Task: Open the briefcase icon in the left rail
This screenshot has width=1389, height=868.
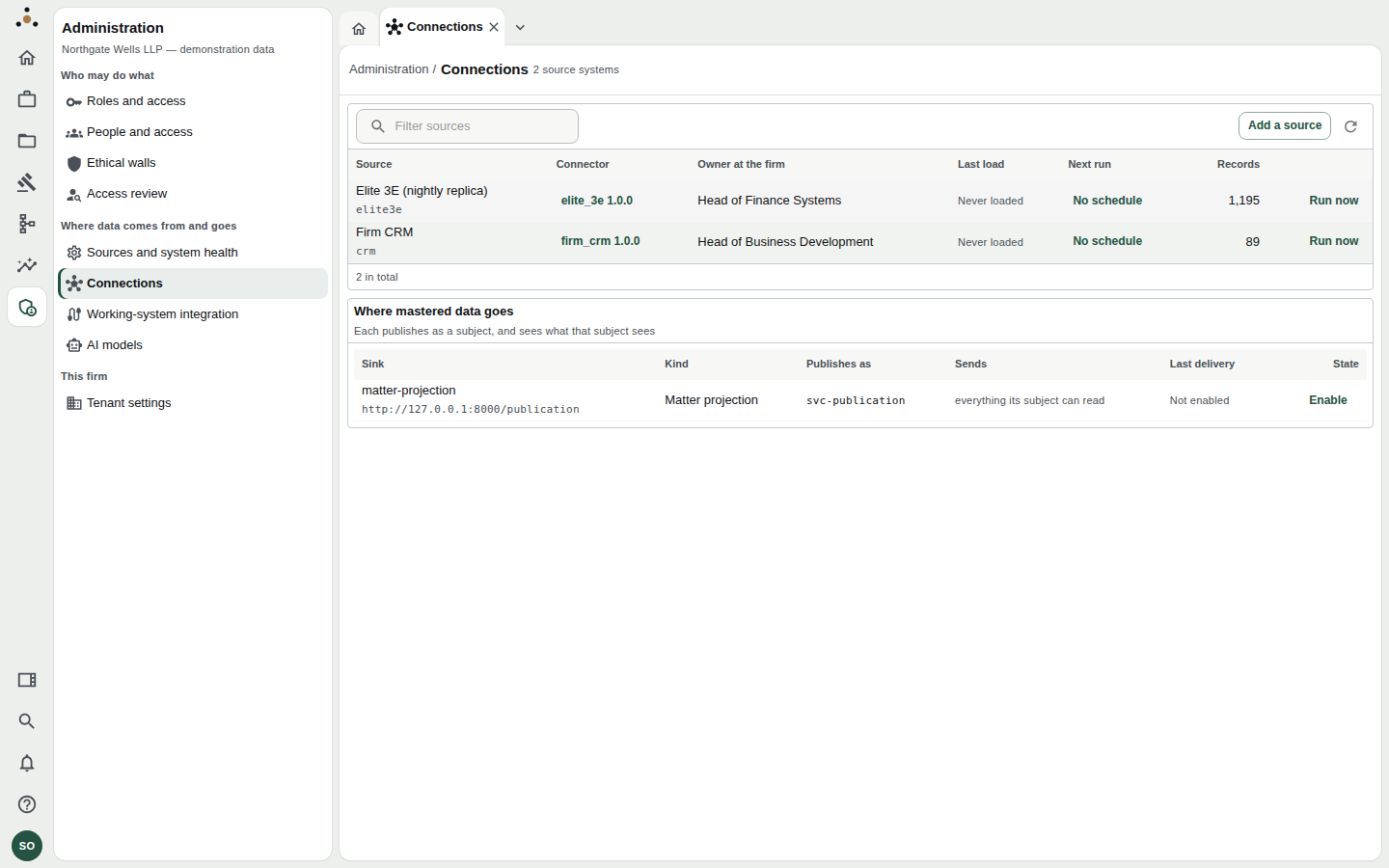Action: [x=27, y=99]
